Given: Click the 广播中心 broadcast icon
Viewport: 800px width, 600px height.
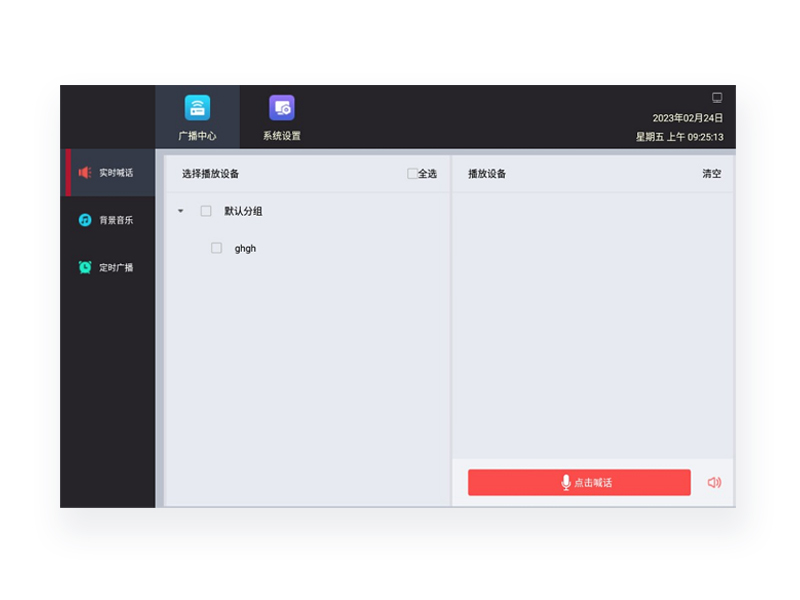Looking at the screenshot, I should tap(197, 108).
